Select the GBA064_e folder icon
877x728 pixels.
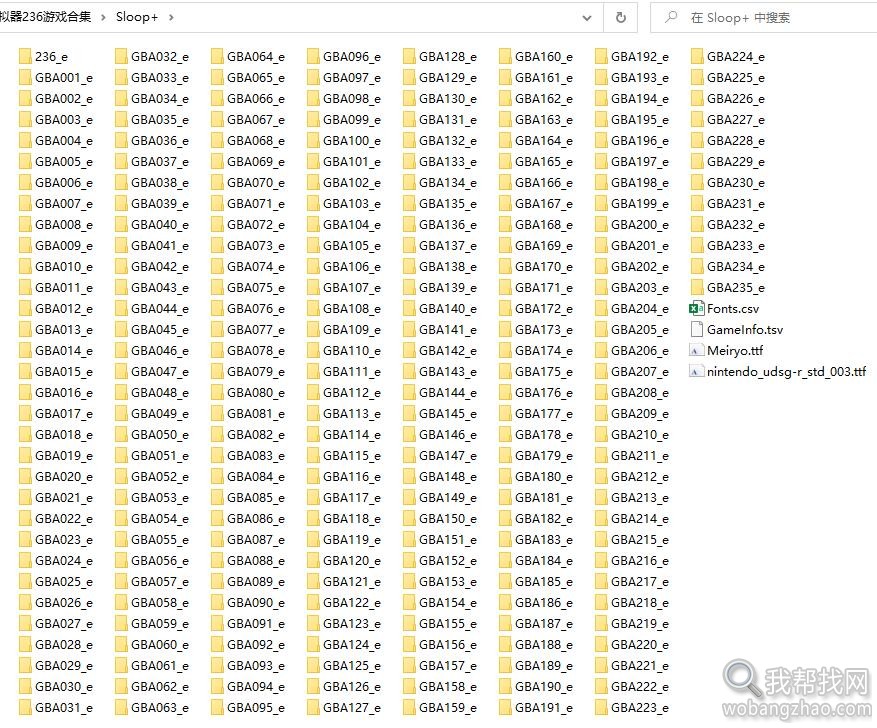tap(218, 56)
